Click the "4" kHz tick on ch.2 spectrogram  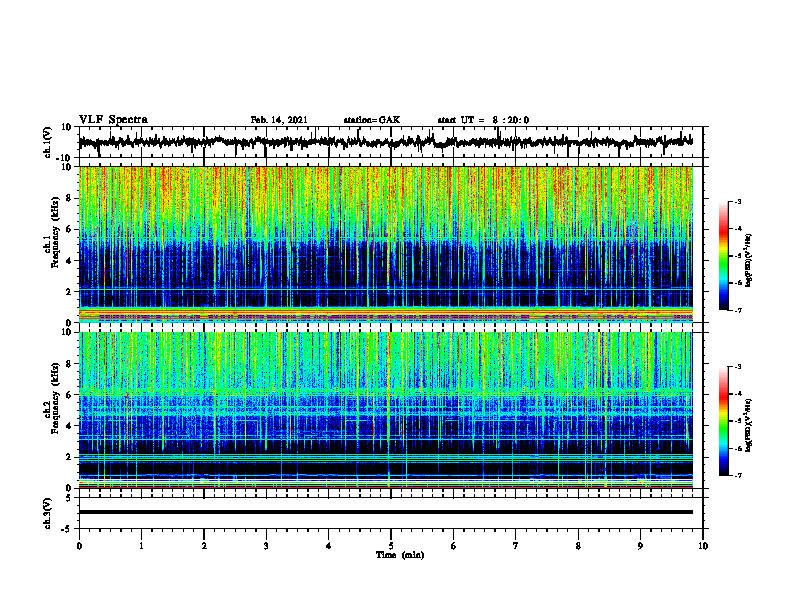tap(70, 426)
